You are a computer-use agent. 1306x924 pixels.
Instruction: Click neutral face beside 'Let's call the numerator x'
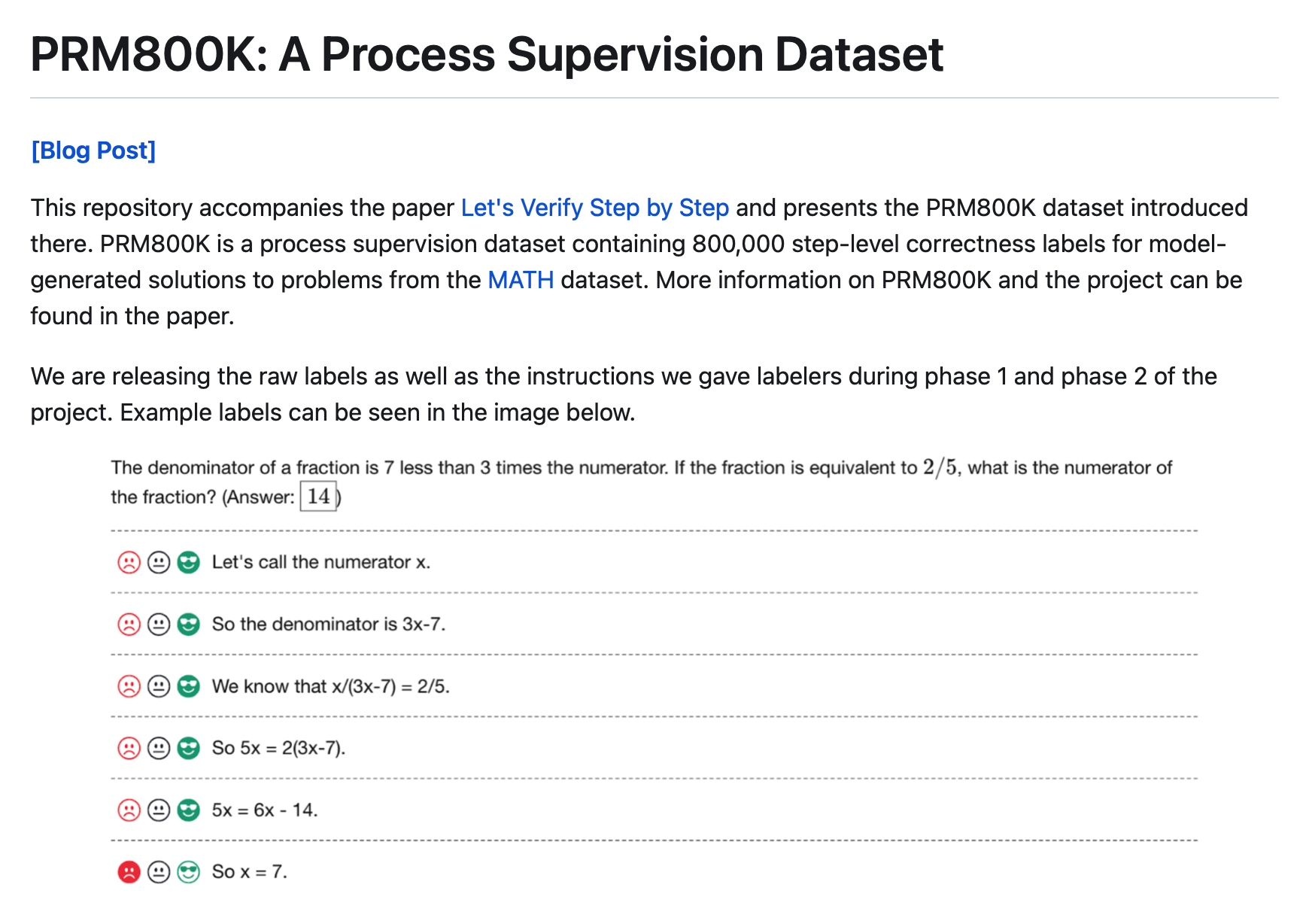click(159, 562)
